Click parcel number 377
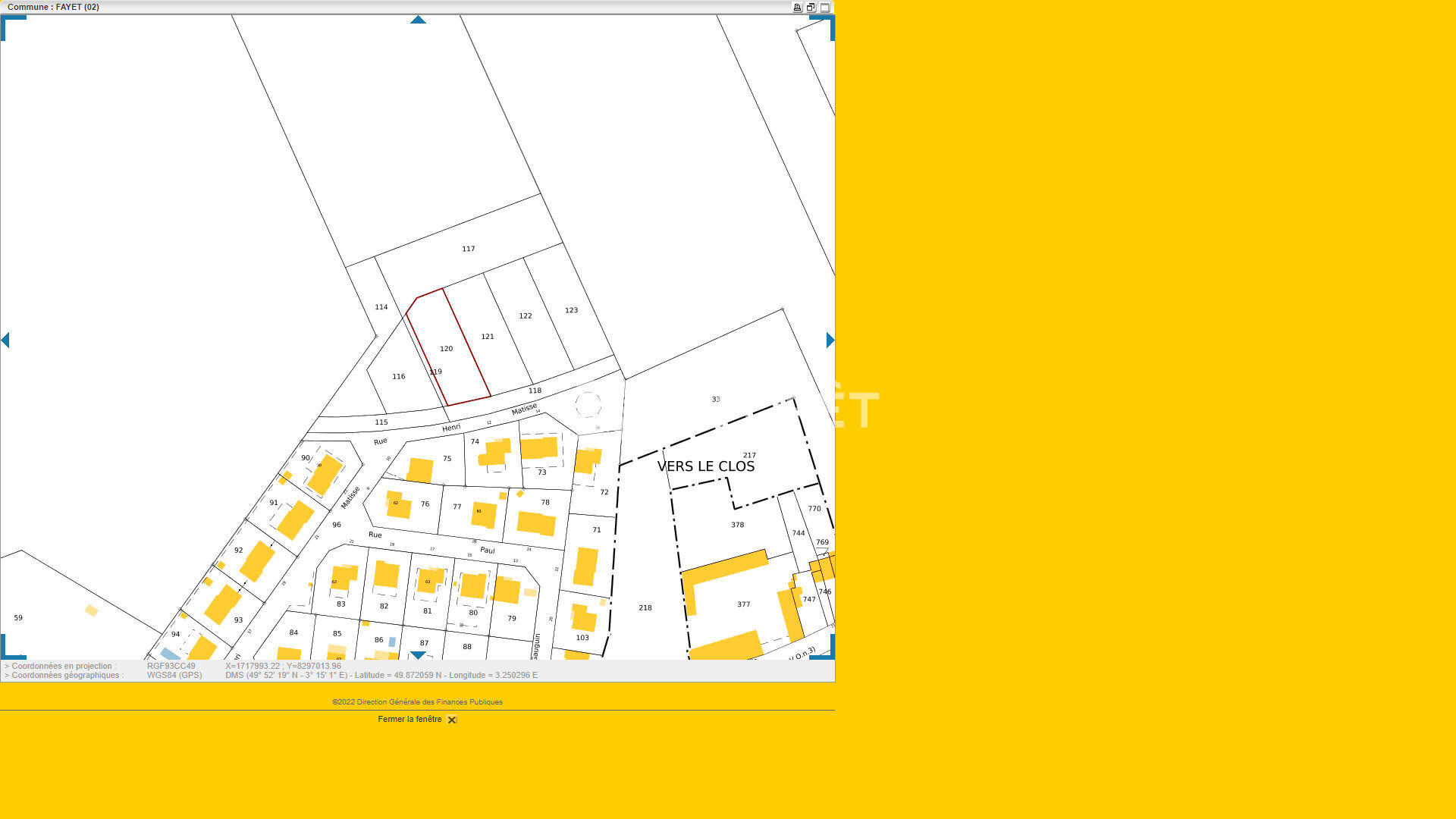1456x819 pixels. (744, 604)
